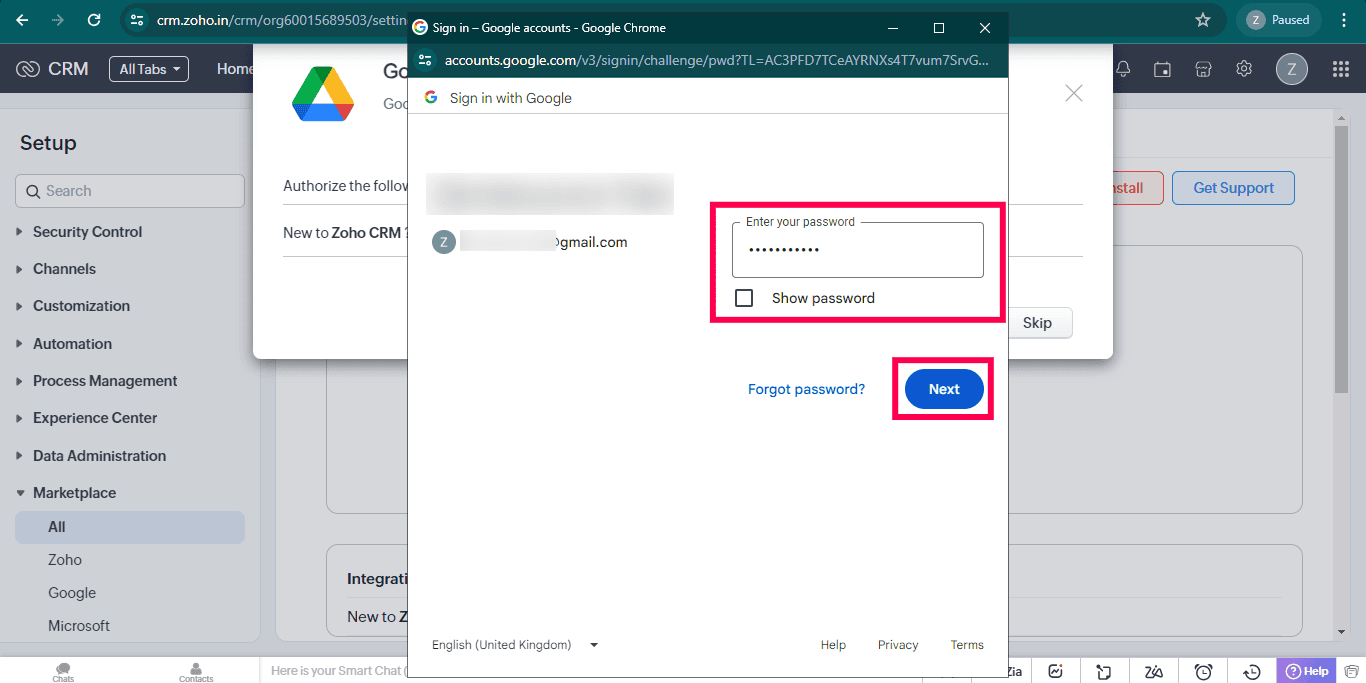Open Zoho CRM notifications bell
This screenshot has height=683, width=1366.
1123,69
